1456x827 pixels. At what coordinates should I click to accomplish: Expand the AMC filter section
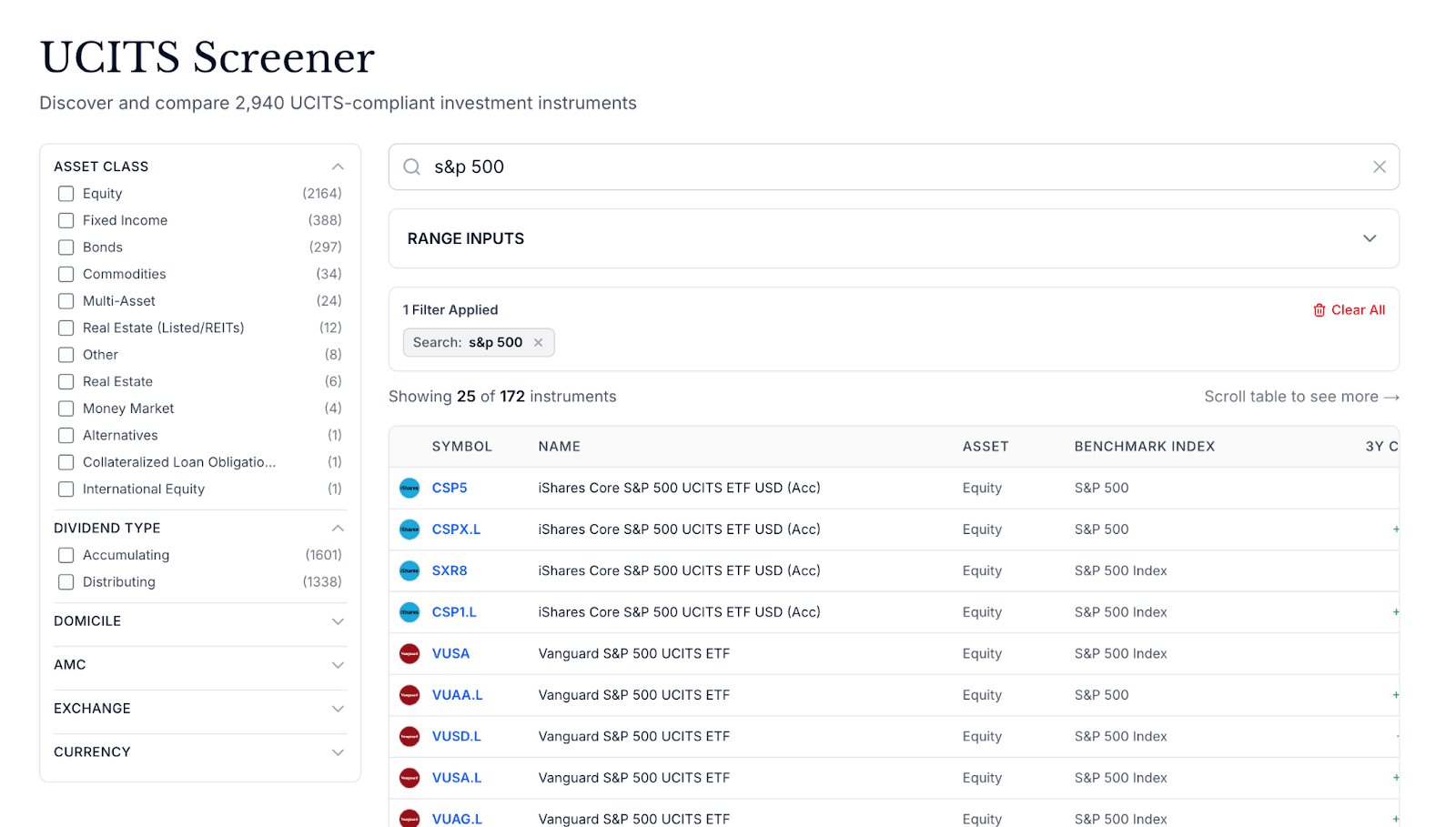338,665
